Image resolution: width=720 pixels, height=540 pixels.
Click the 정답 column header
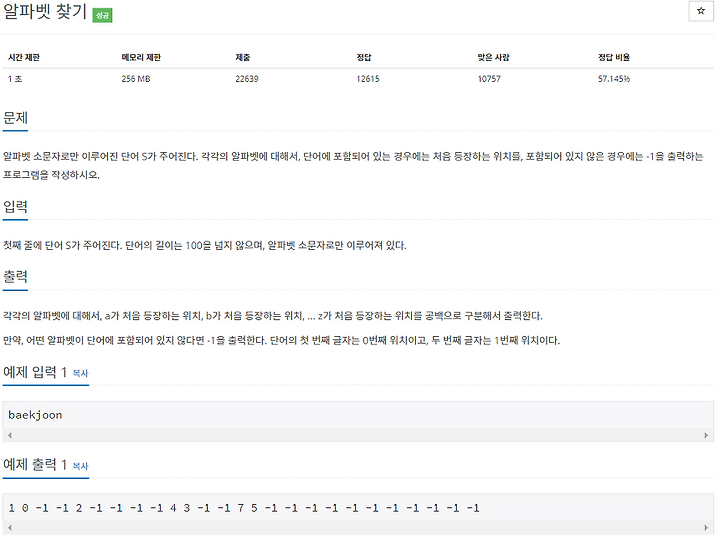coord(364,57)
